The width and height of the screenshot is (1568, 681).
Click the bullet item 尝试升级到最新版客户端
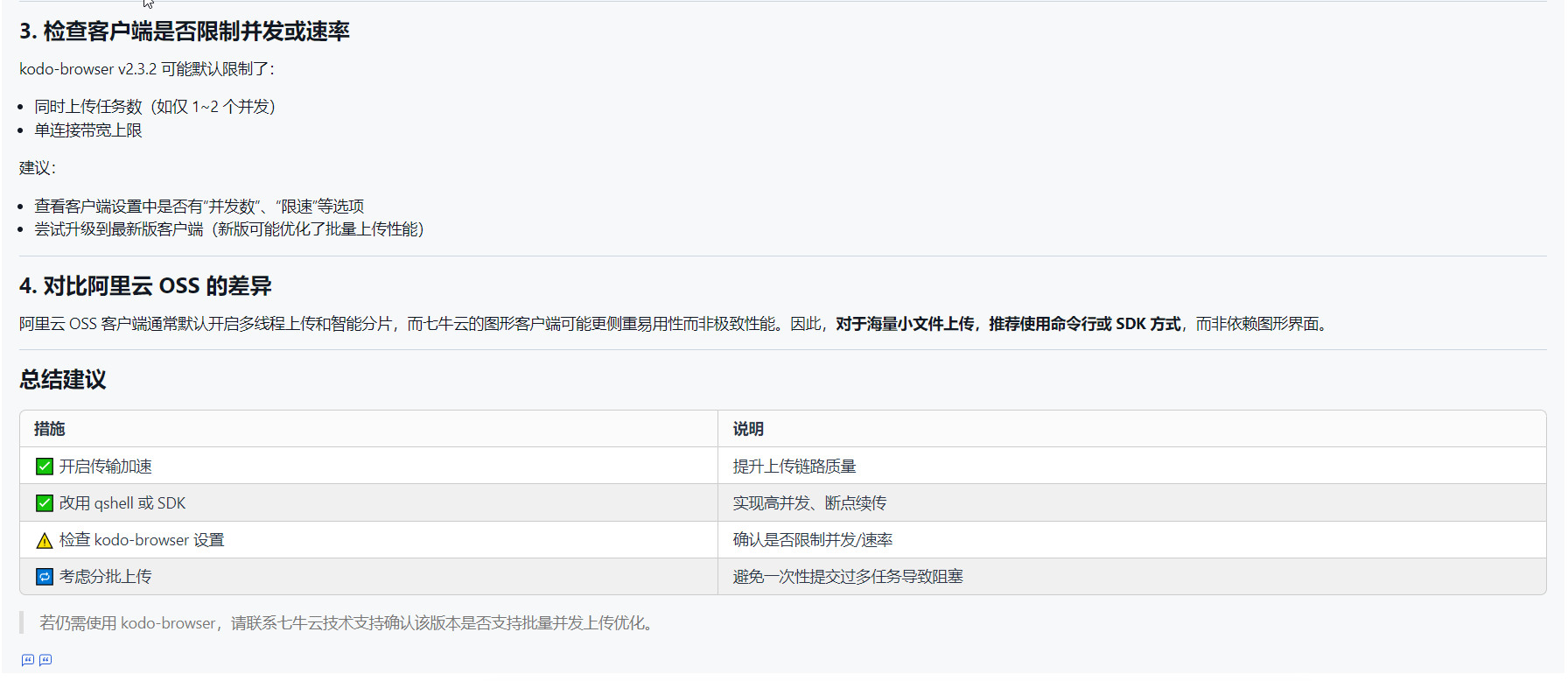pos(229,229)
